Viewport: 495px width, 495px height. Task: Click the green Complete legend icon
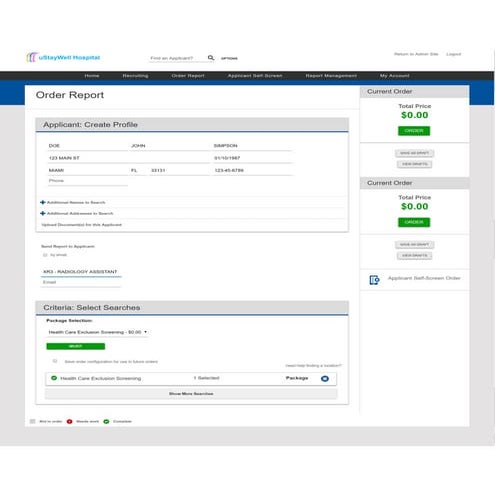[106, 421]
